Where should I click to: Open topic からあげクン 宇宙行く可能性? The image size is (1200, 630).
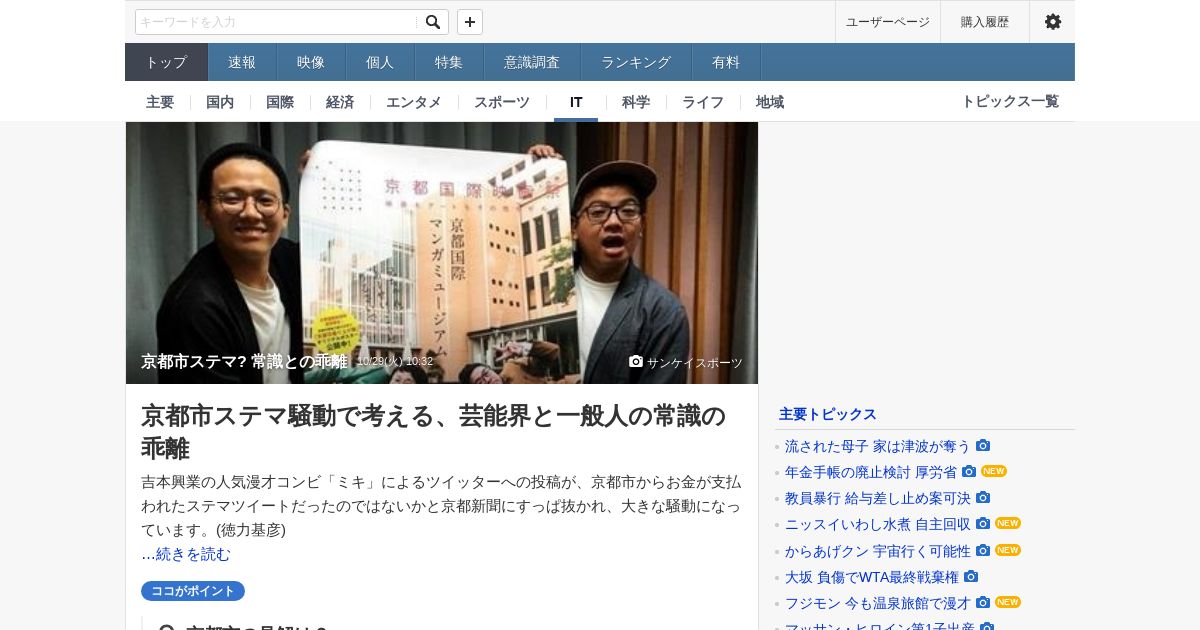[878, 551]
